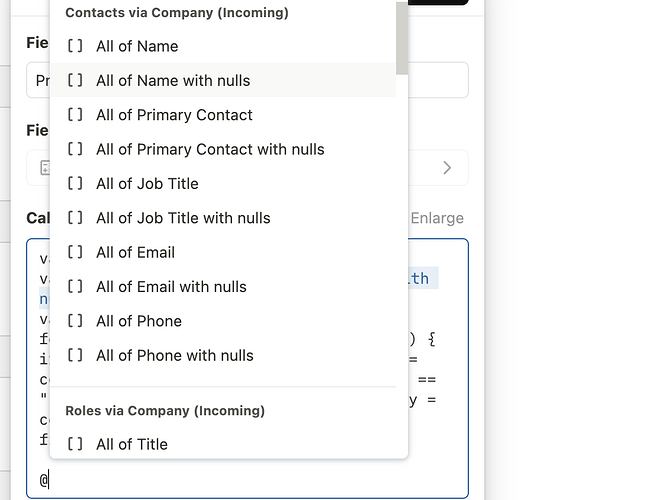The width and height of the screenshot is (656, 500).
Task: Click bracket icon beside All of Title
Action: point(75,444)
